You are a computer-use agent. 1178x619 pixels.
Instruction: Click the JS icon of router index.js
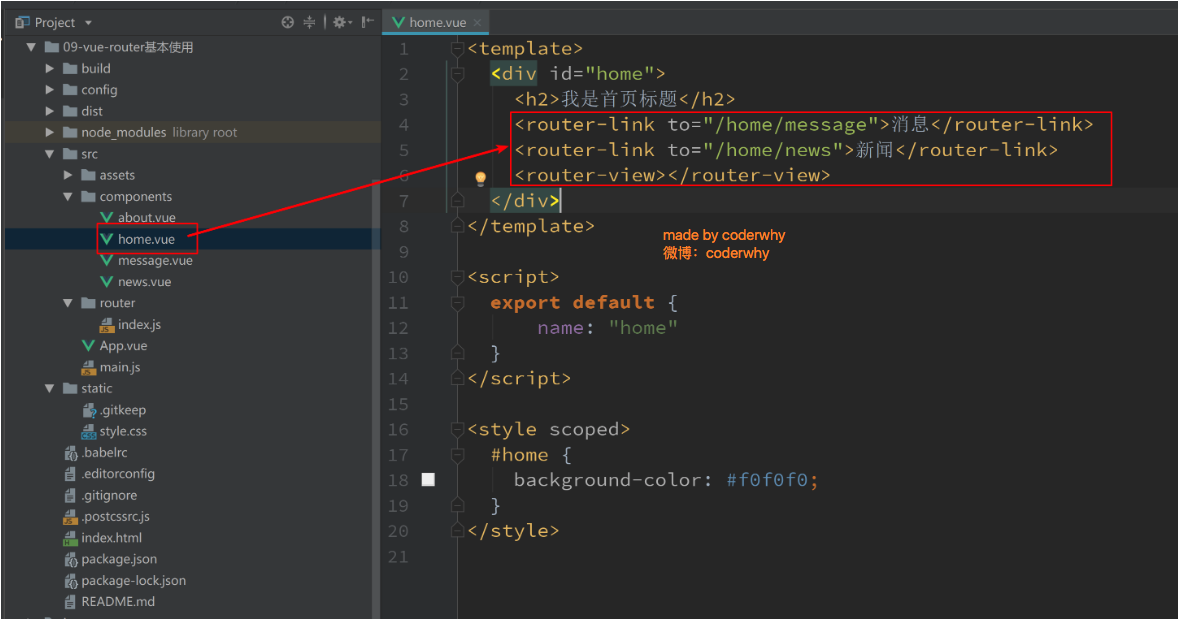[x=107, y=325]
